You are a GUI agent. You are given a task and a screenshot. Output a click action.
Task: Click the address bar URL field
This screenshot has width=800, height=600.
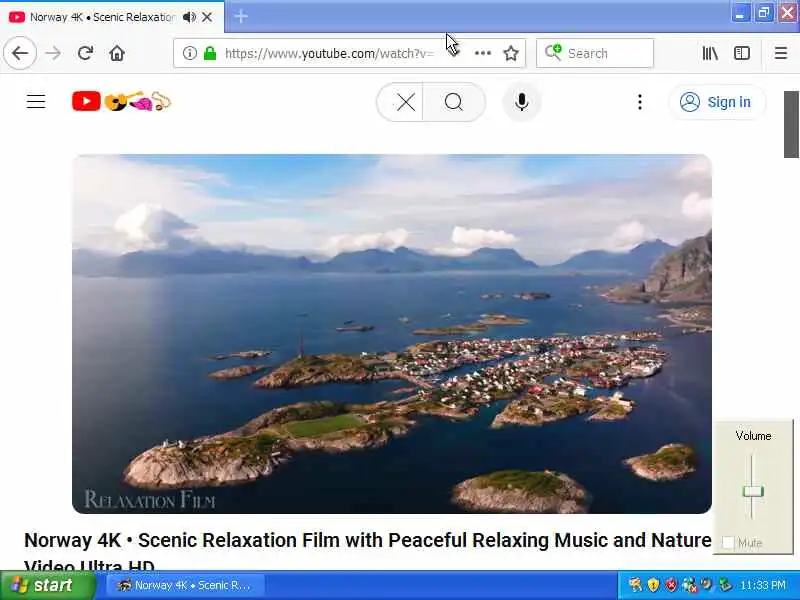click(x=329, y=53)
